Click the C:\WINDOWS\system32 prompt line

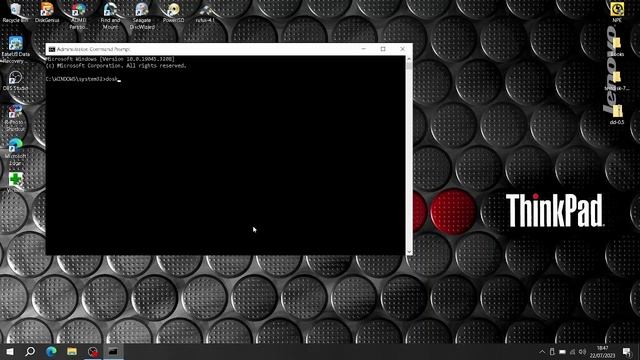(83, 79)
